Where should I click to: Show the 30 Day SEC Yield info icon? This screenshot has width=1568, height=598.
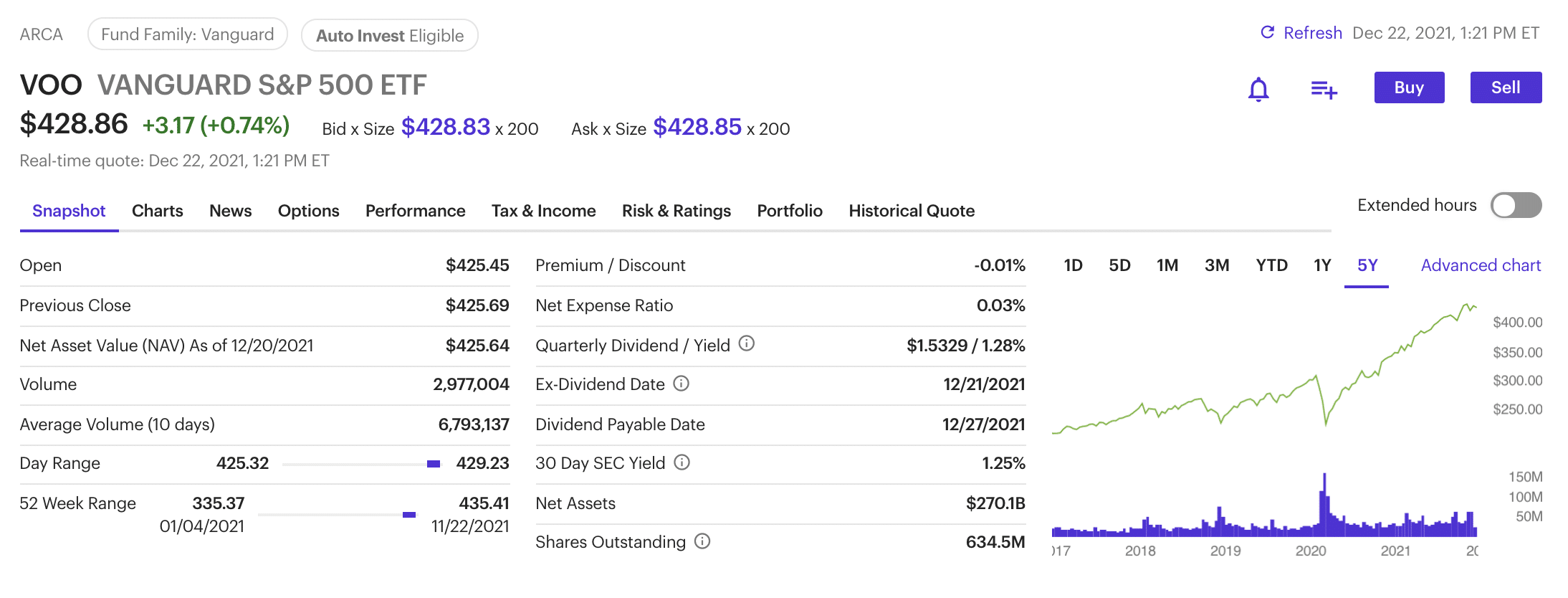point(682,462)
